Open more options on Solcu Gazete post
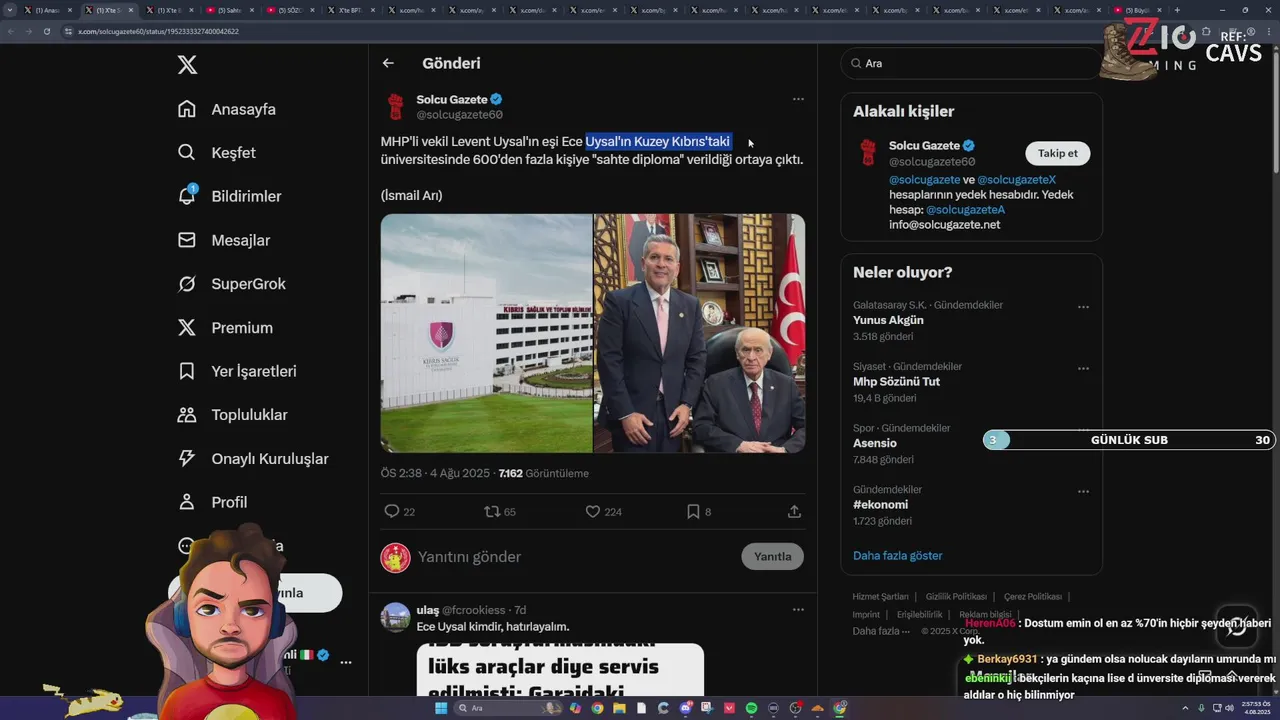The width and height of the screenshot is (1280, 720). click(798, 99)
